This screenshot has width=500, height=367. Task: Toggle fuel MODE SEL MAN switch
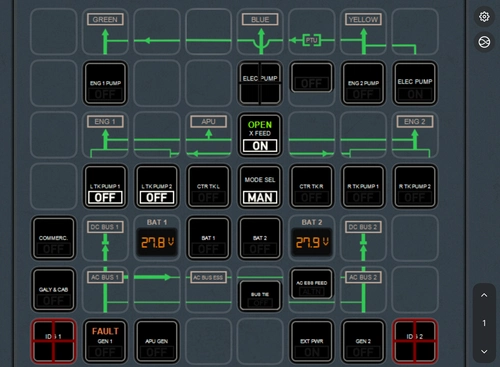tap(260, 187)
